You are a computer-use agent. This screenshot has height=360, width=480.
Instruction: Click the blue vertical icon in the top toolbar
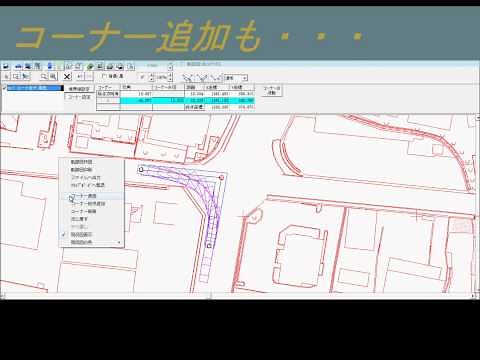50,66
